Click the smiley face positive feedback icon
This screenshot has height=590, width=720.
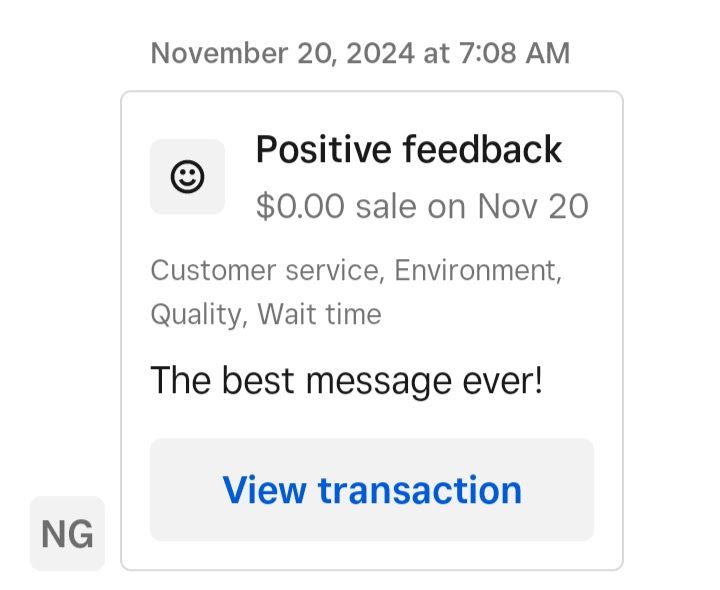[187, 177]
